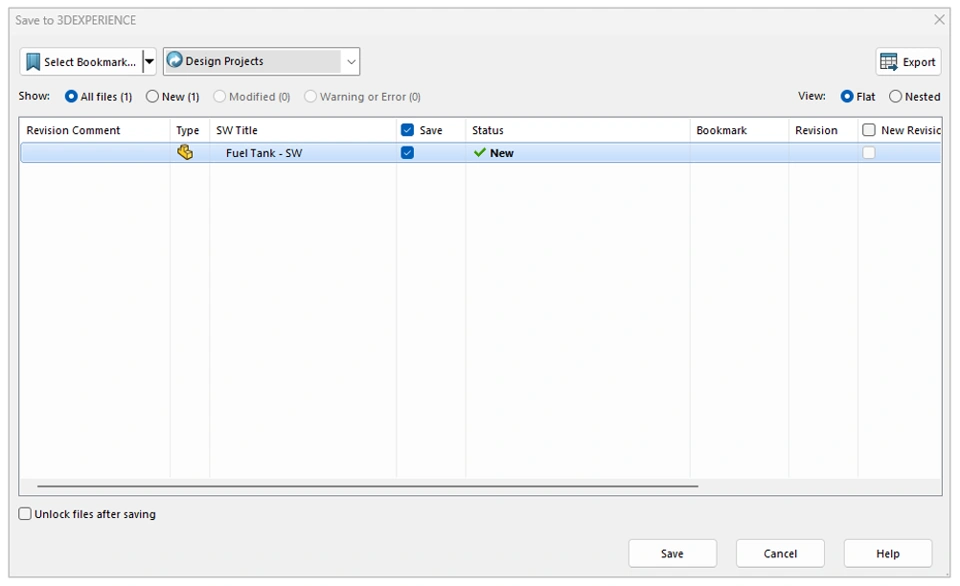This screenshot has height=586, width=960.
Task: Click the Revision Comment cell of Fuel Tank row
Action: click(x=95, y=153)
